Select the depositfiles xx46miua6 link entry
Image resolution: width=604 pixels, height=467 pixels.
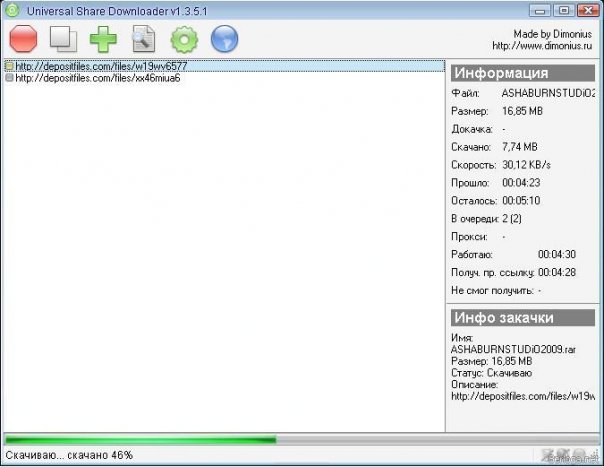97,78
